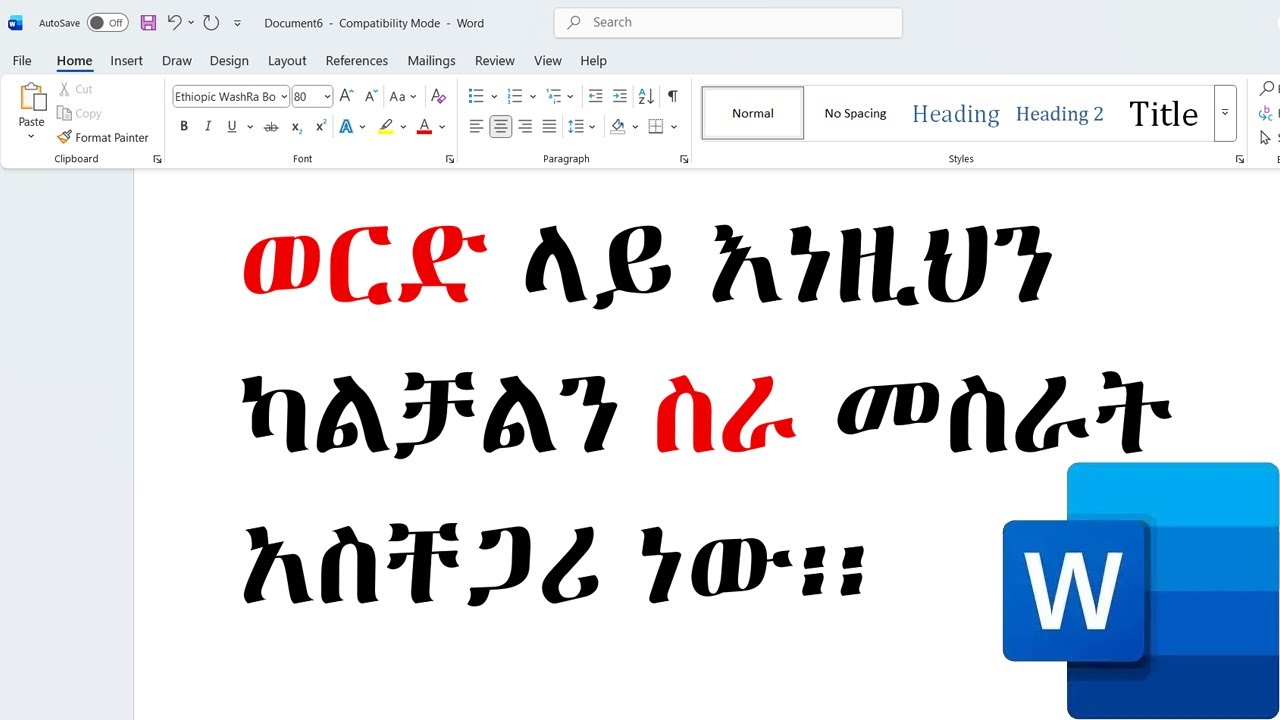The width and height of the screenshot is (1280, 720).
Task: Center align text
Action: pos(501,126)
